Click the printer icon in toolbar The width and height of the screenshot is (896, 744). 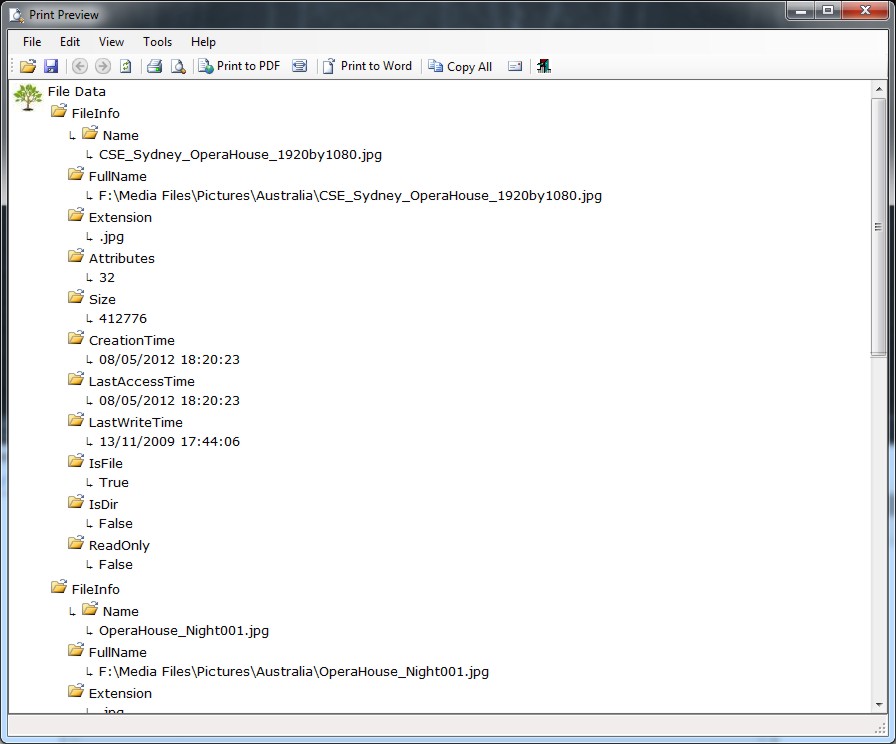pos(155,66)
